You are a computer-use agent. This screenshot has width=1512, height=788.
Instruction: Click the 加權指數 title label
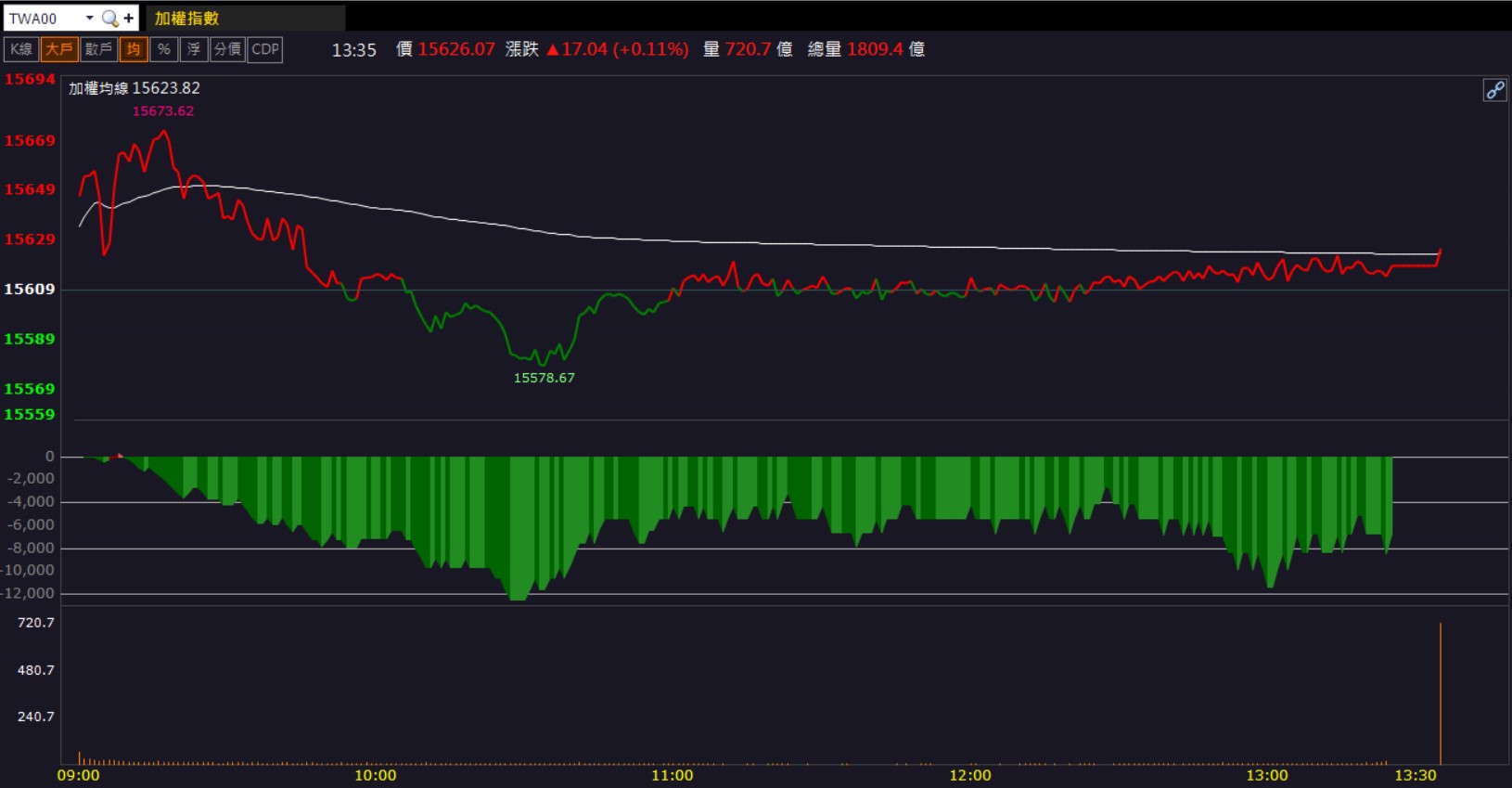click(186, 18)
